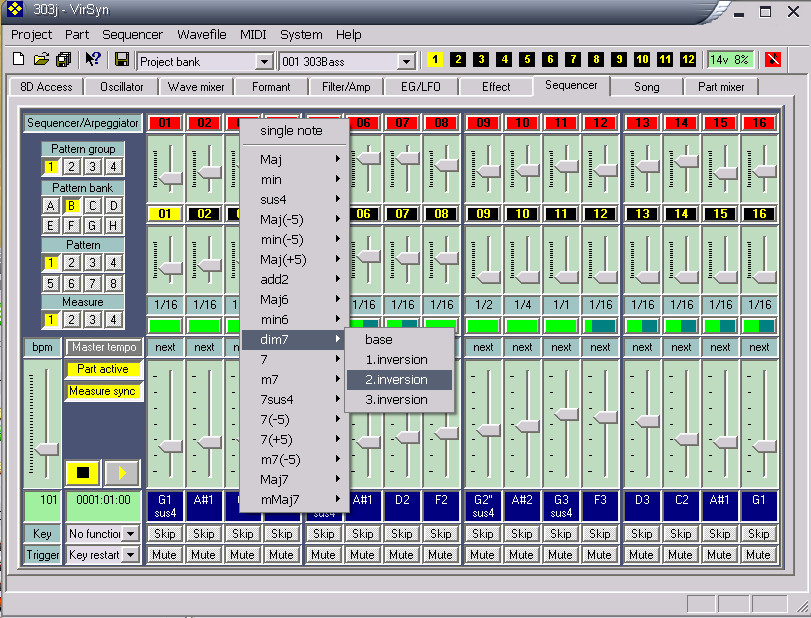Click the 0001:01:00 position display
Image resolution: width=811 pixels, height=618 pixels.
(103, 506)
